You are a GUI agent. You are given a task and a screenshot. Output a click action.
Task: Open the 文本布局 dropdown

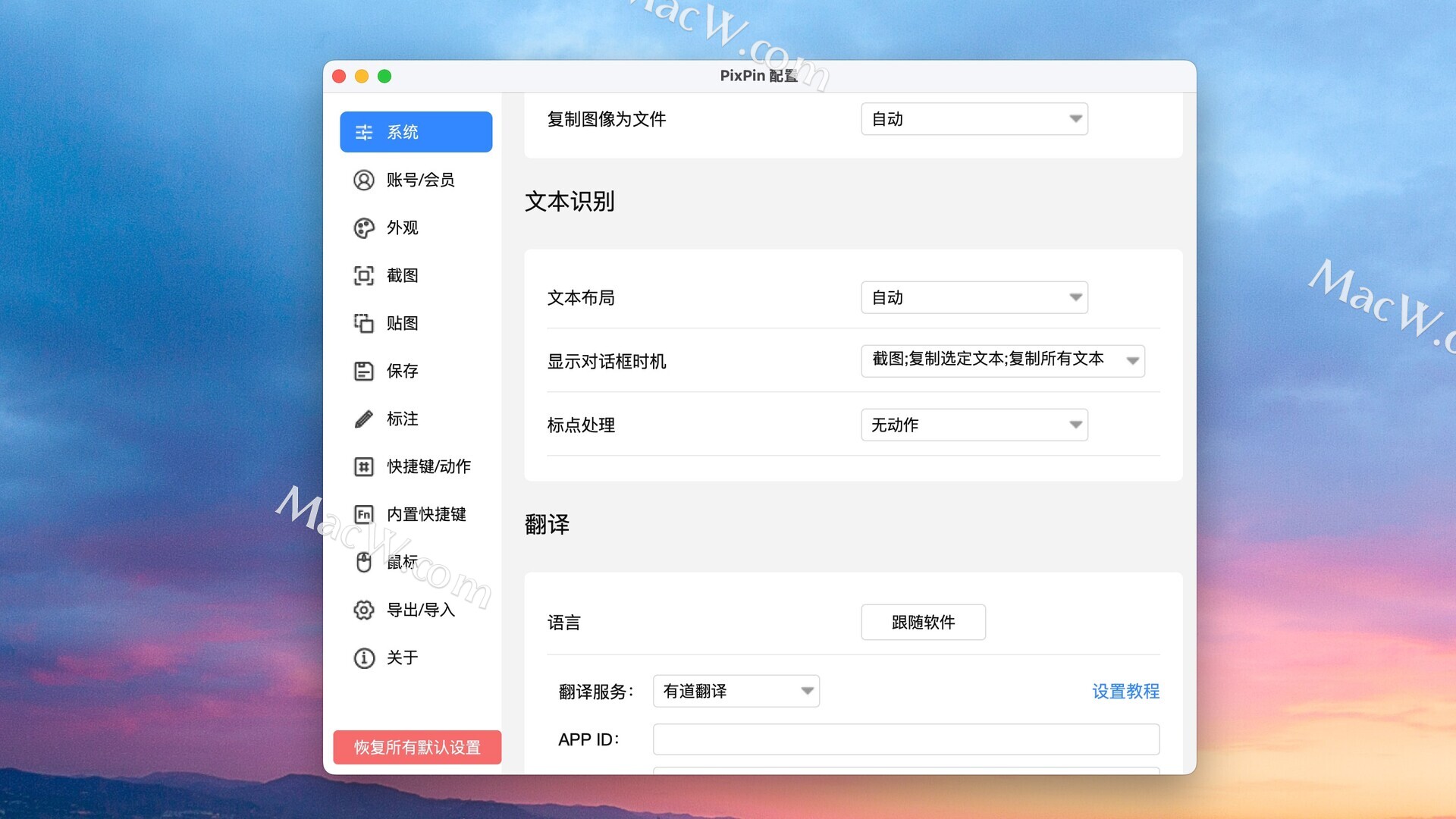[974, 297]
